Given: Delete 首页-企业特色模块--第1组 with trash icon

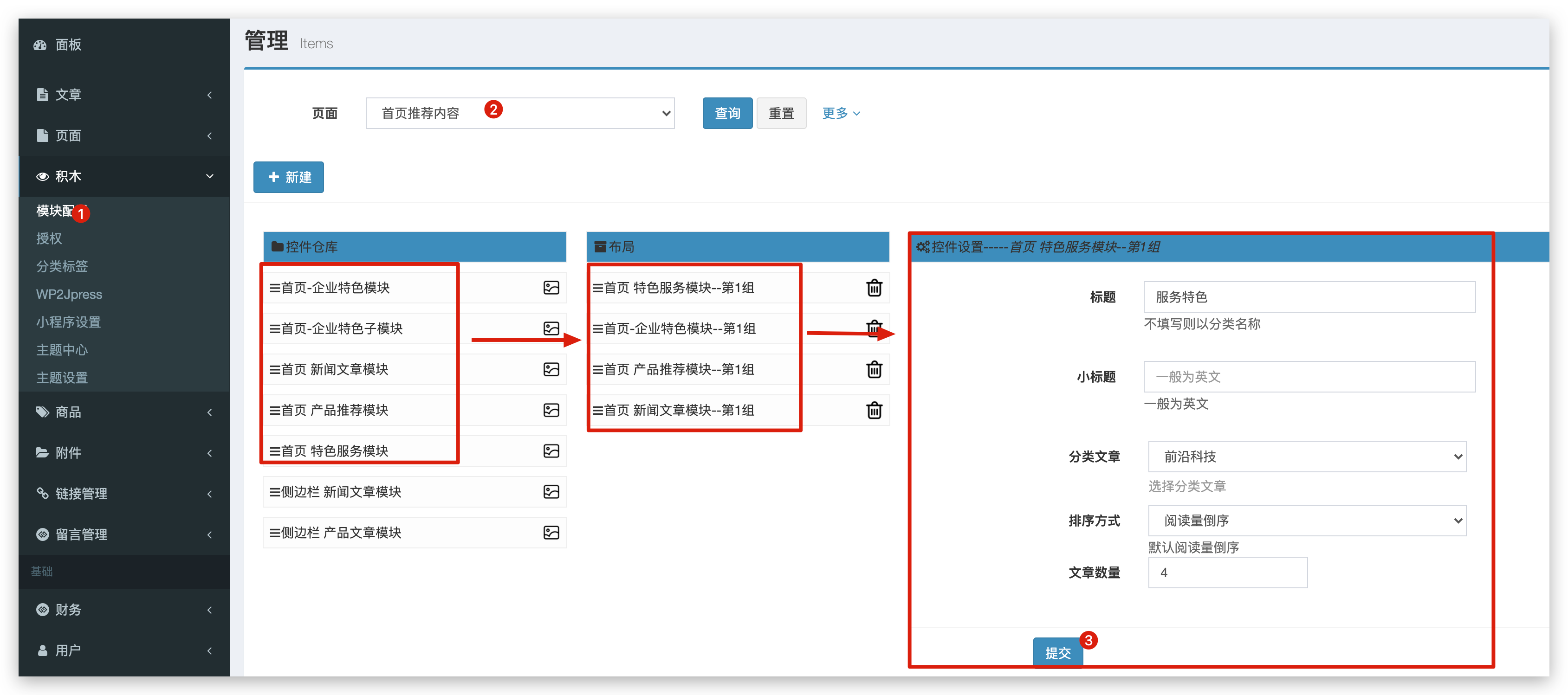Looking at the screenshot, I should (x=874, y=328).
